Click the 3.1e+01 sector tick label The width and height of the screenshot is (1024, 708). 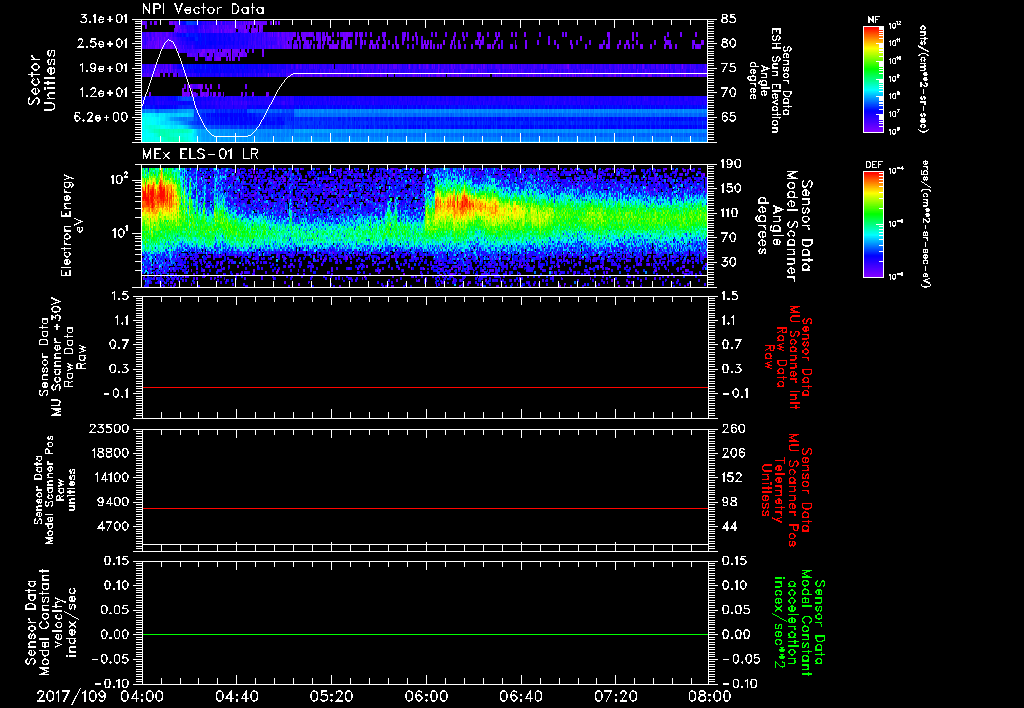106,19
